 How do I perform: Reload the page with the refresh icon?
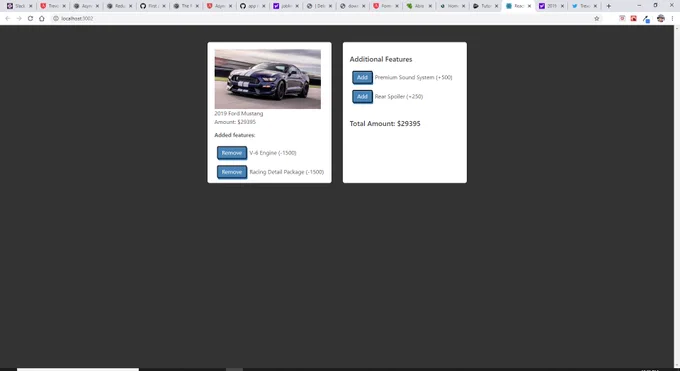pos(30,18)
